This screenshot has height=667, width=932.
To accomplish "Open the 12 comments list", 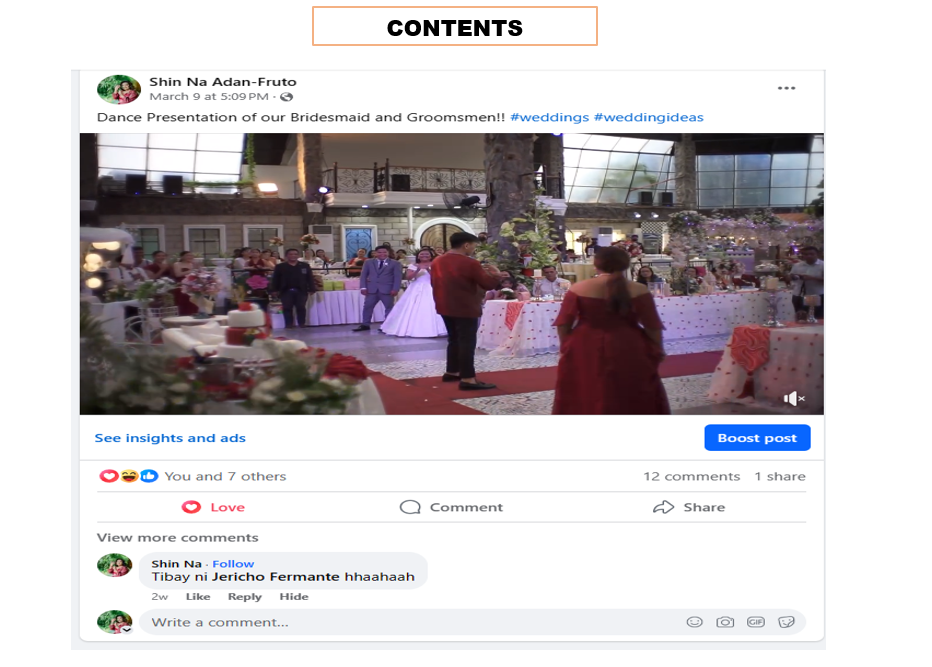I will point(692,476).
